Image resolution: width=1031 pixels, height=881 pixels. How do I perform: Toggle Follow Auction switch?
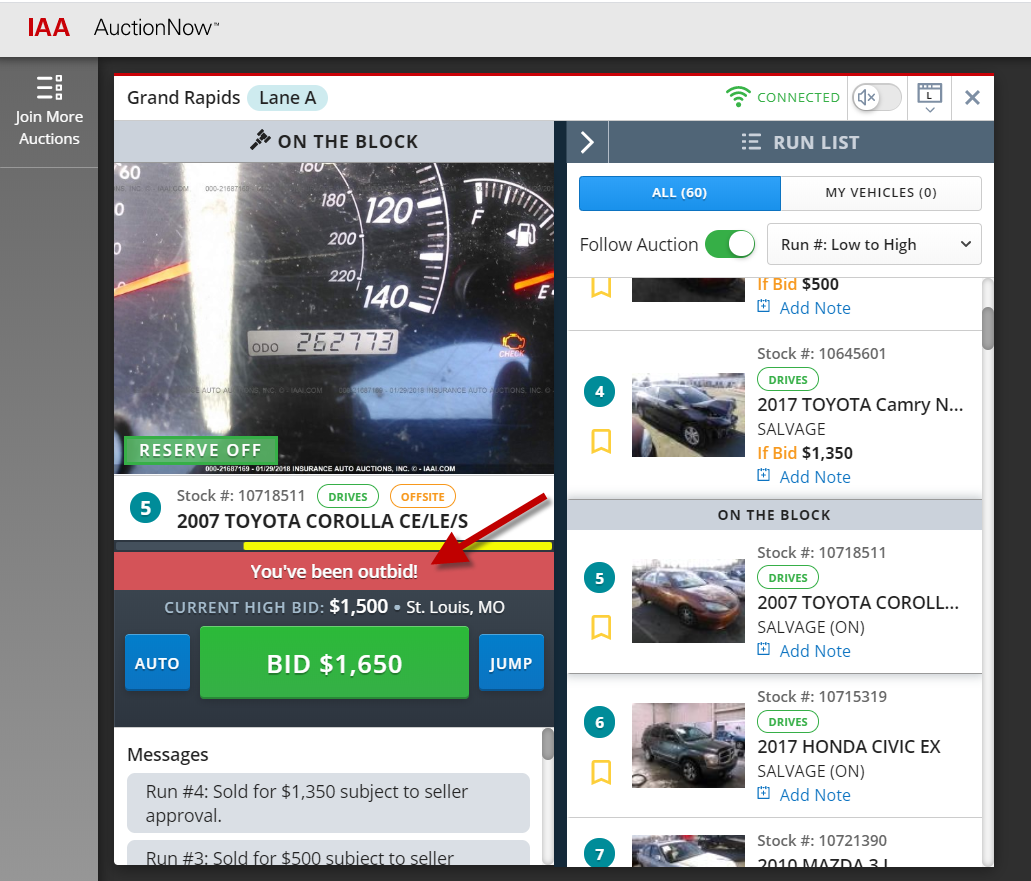coord(730,245)
